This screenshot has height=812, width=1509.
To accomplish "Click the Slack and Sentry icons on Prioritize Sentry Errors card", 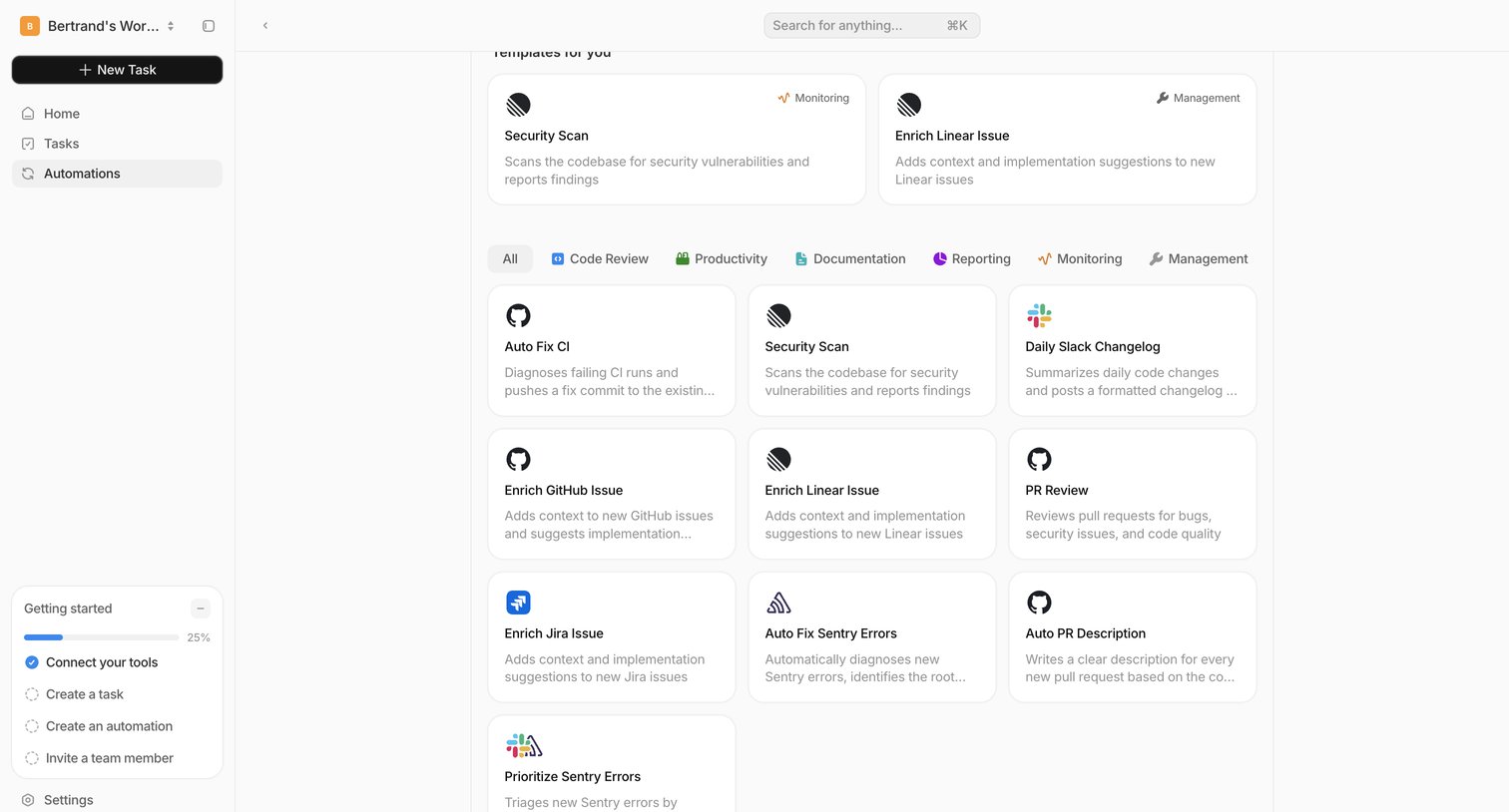I will 524,745.
